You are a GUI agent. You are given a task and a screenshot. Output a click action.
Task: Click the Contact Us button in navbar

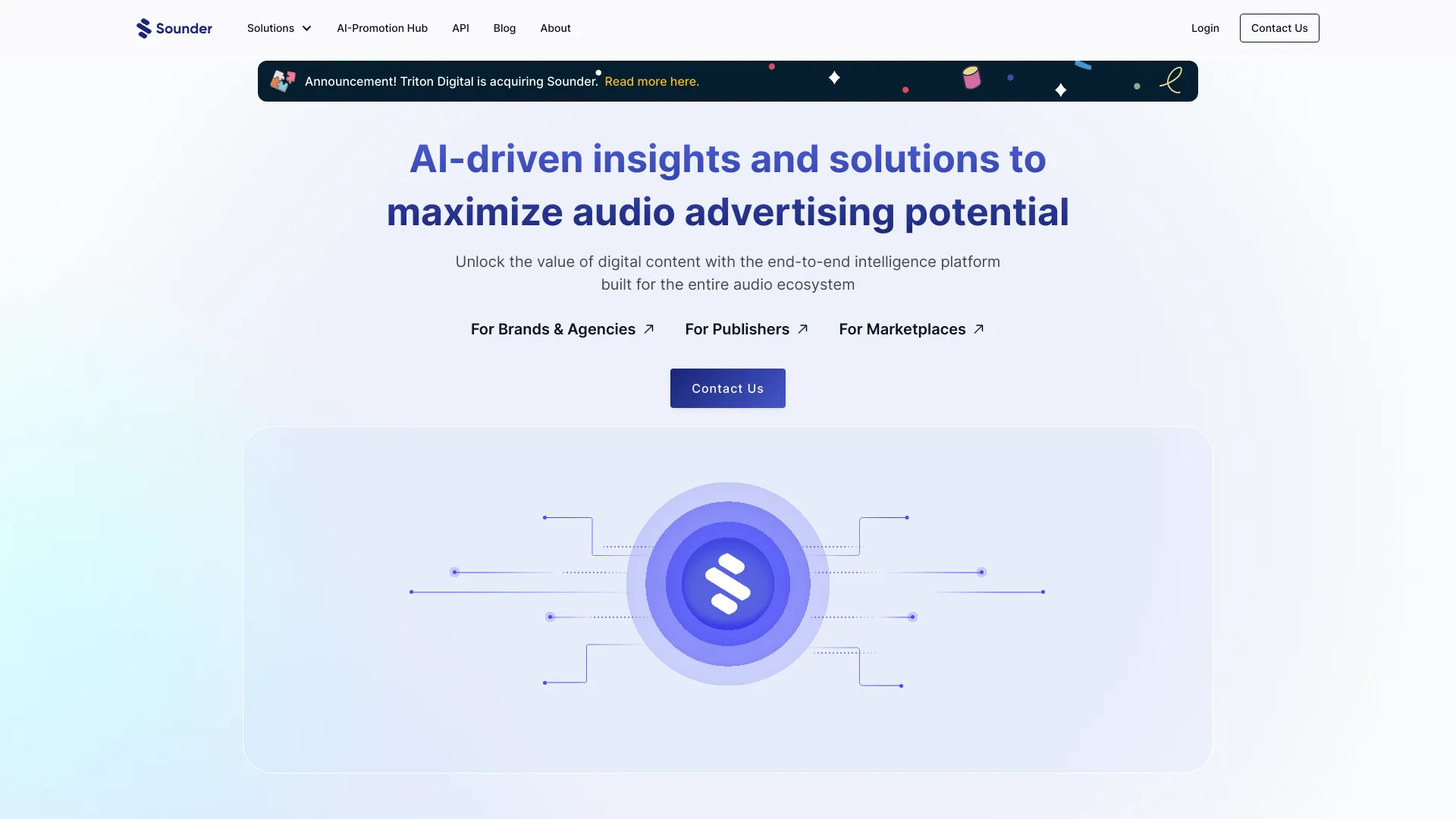(1279, 27)
